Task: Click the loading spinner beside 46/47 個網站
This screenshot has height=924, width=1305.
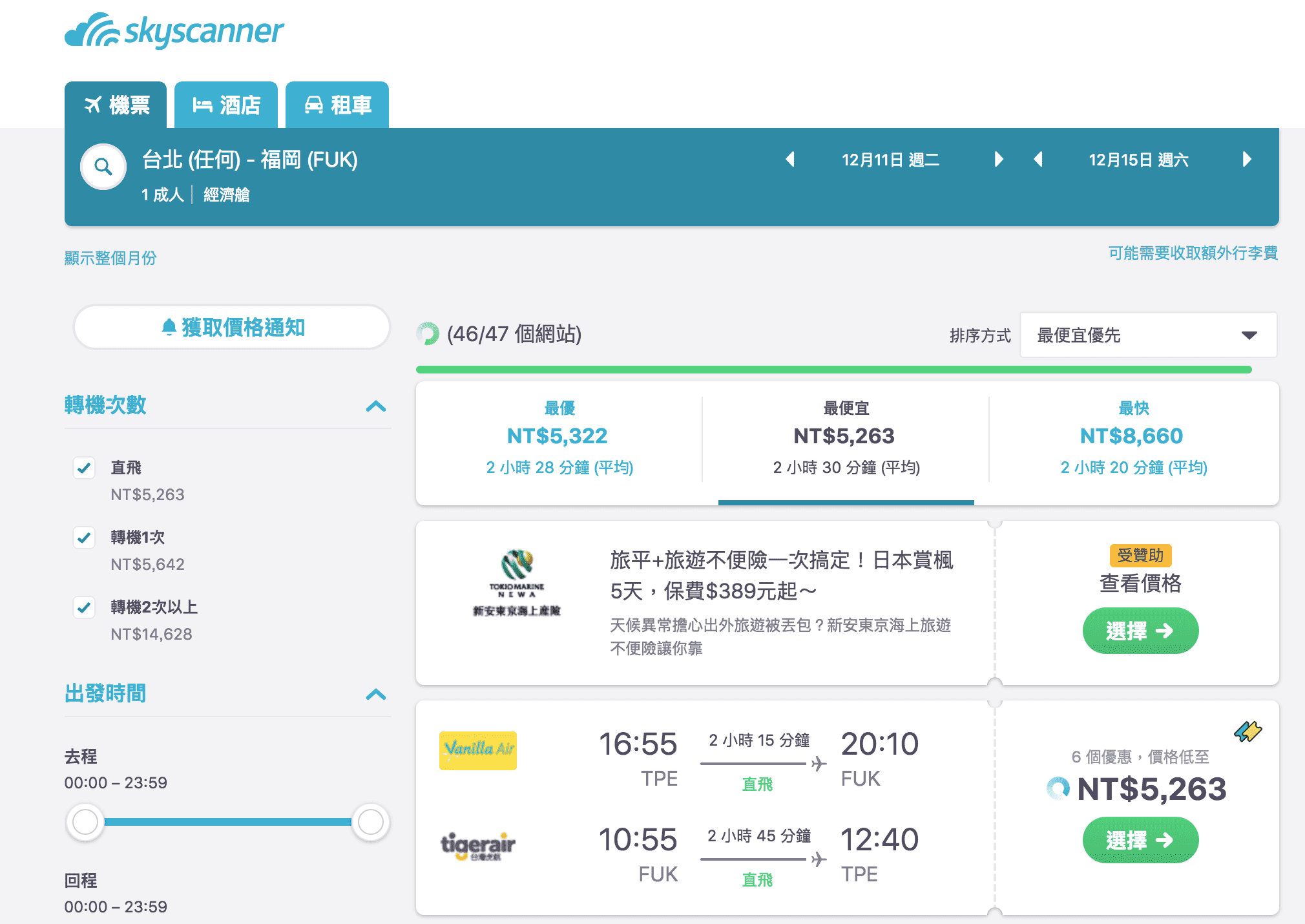Action: pyautogui.click(x=427, y=334)
